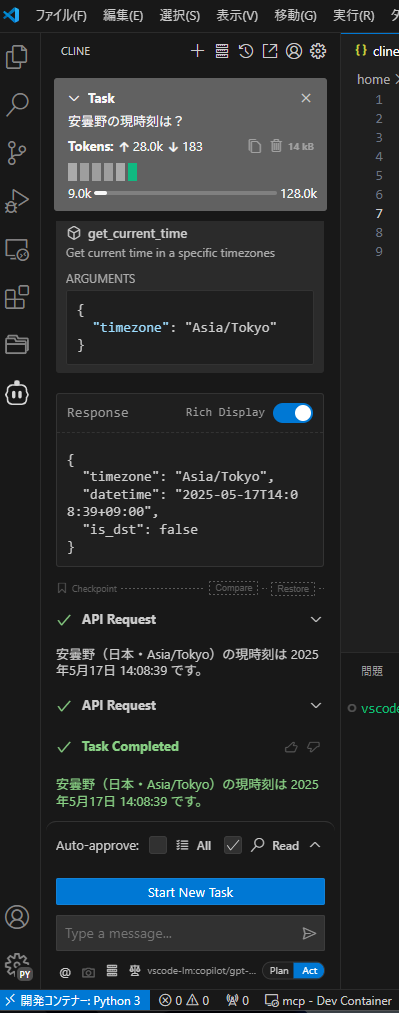Open the Explorer files icon
Image resolution: width=399 pixels, height=1013 pixels.
(x=17, y=57)
